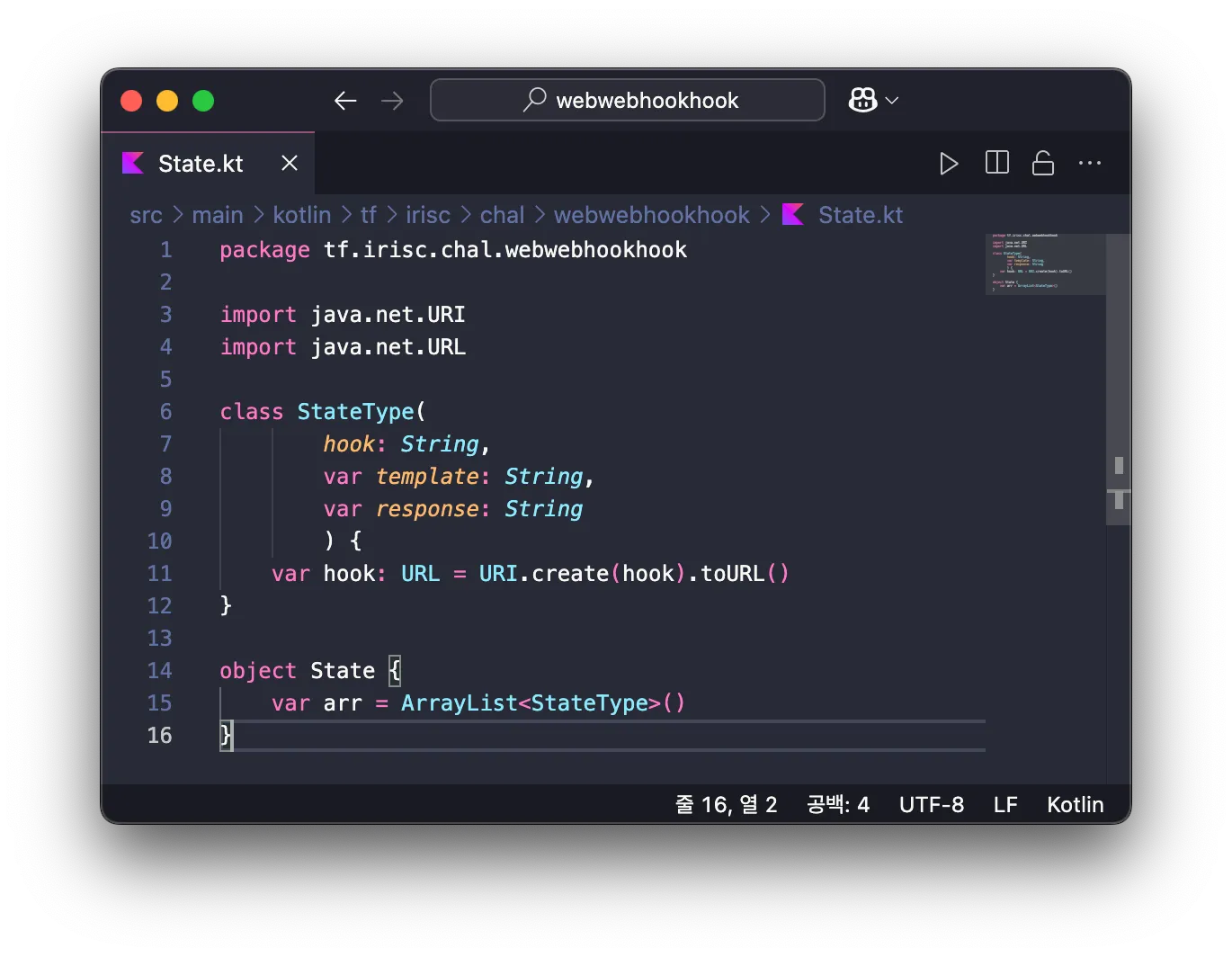Split the editor to the right
Viewport: 1232px width, 957px height.
click(996, 163)
